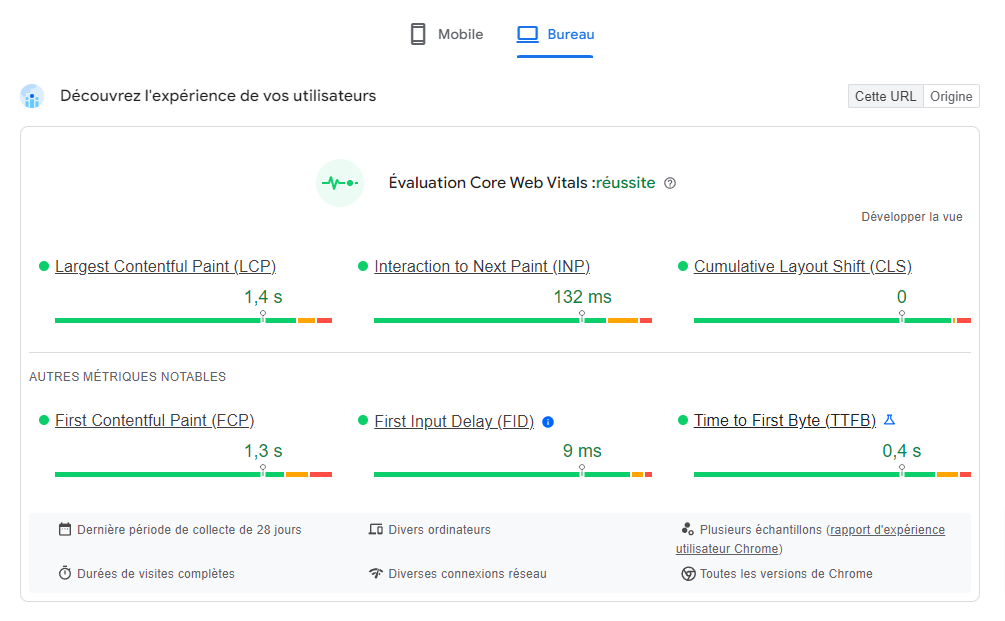Click the stopwatch icon for visit durations
The height and width of the screenshot is (621, 1005).
pyautogui.click(x=65, y=574)
